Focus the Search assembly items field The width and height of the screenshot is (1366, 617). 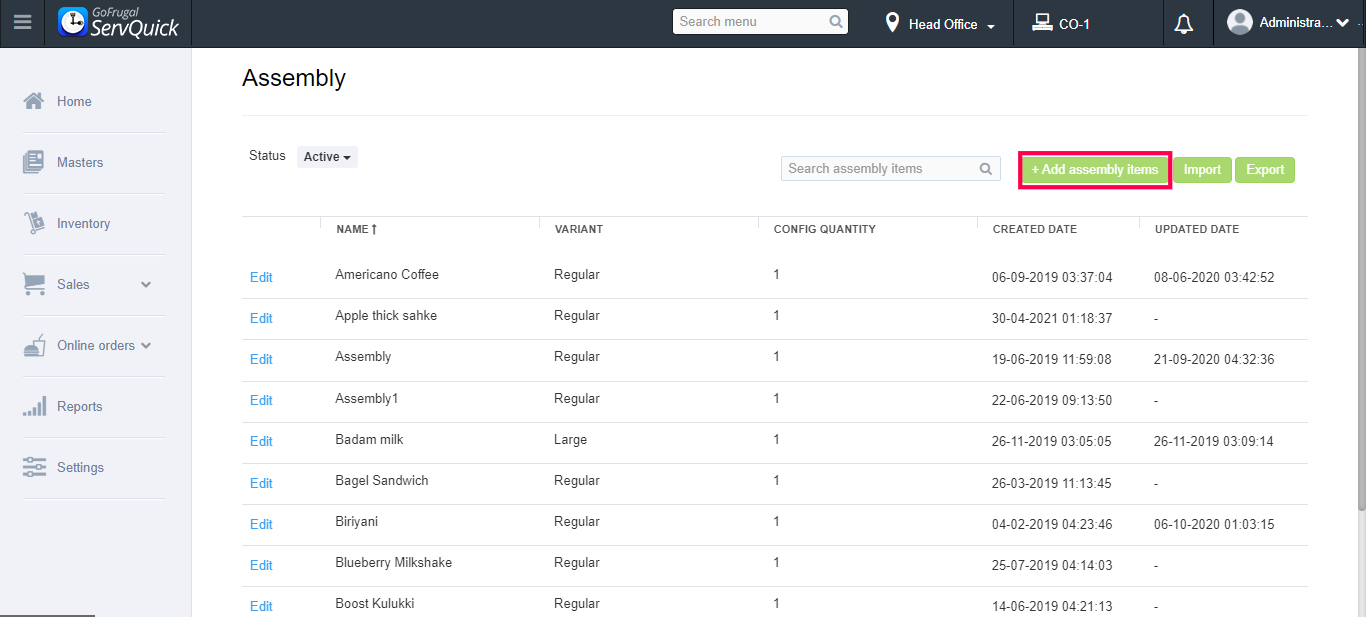(878, 169)
